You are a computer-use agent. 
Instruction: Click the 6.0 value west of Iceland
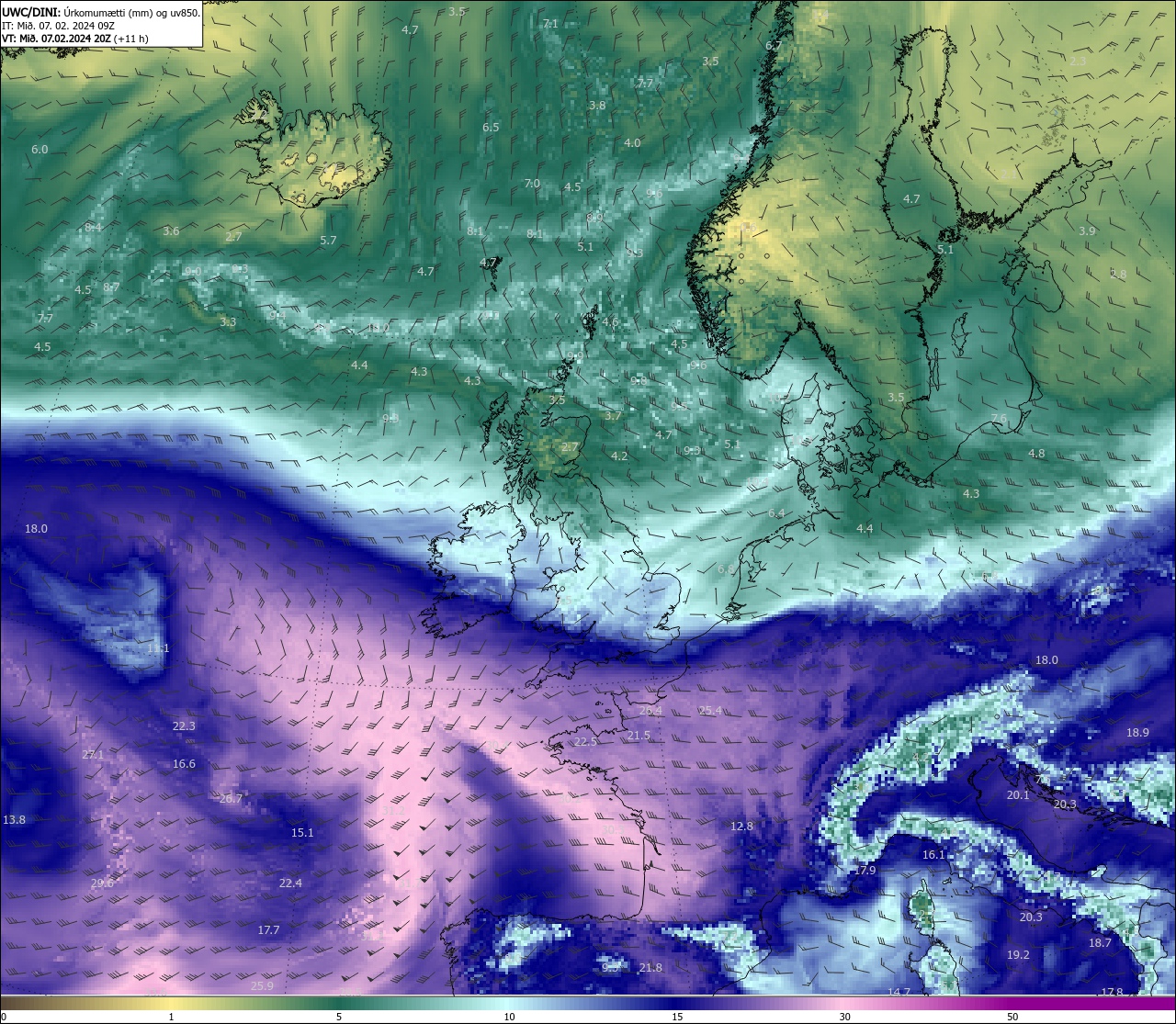coord(40,150)
